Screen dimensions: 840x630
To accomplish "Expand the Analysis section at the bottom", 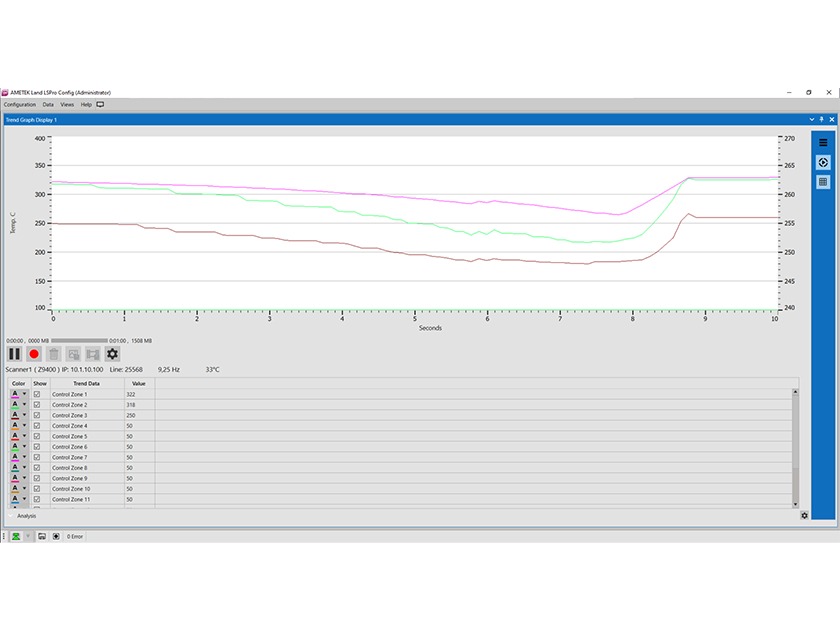I will (28, 516).
